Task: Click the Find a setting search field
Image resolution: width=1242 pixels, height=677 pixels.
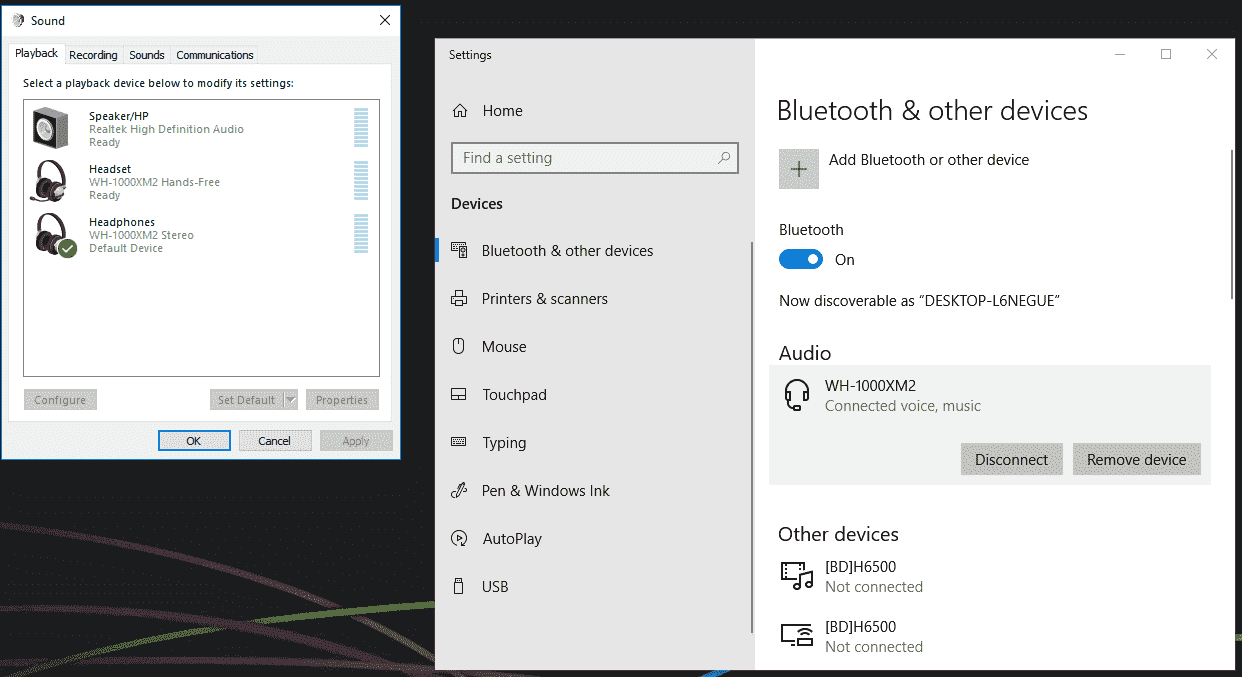Action: pyautogui.click(x=595, y=158)
